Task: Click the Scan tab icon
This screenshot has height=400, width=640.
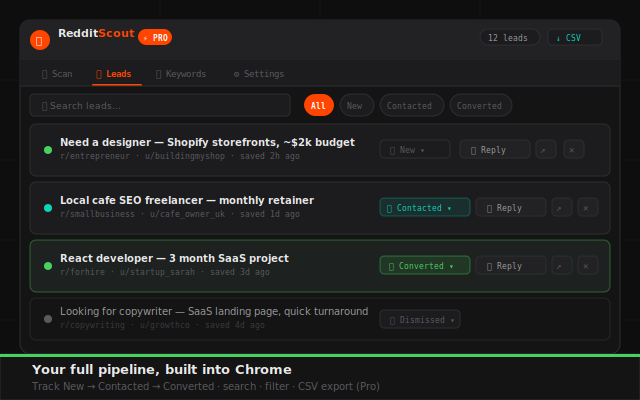Action: tap(44, 74)
